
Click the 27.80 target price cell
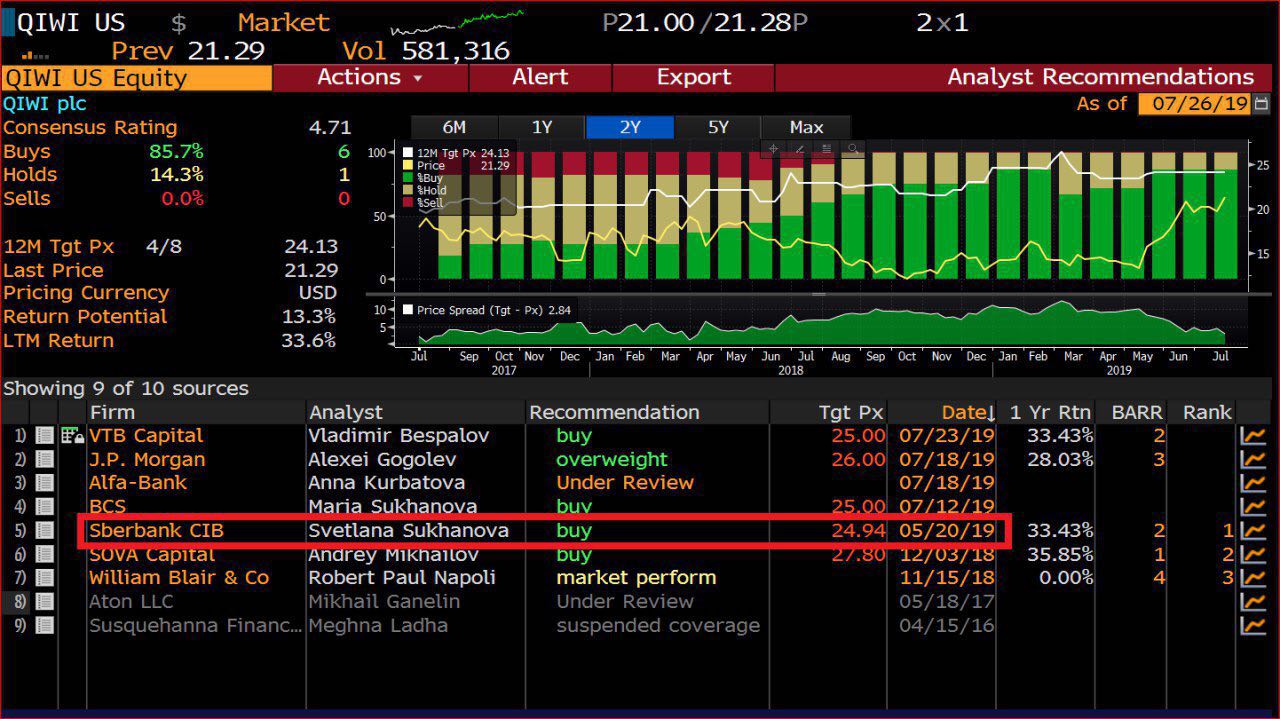pyautogui.click(x=858, y=554)
